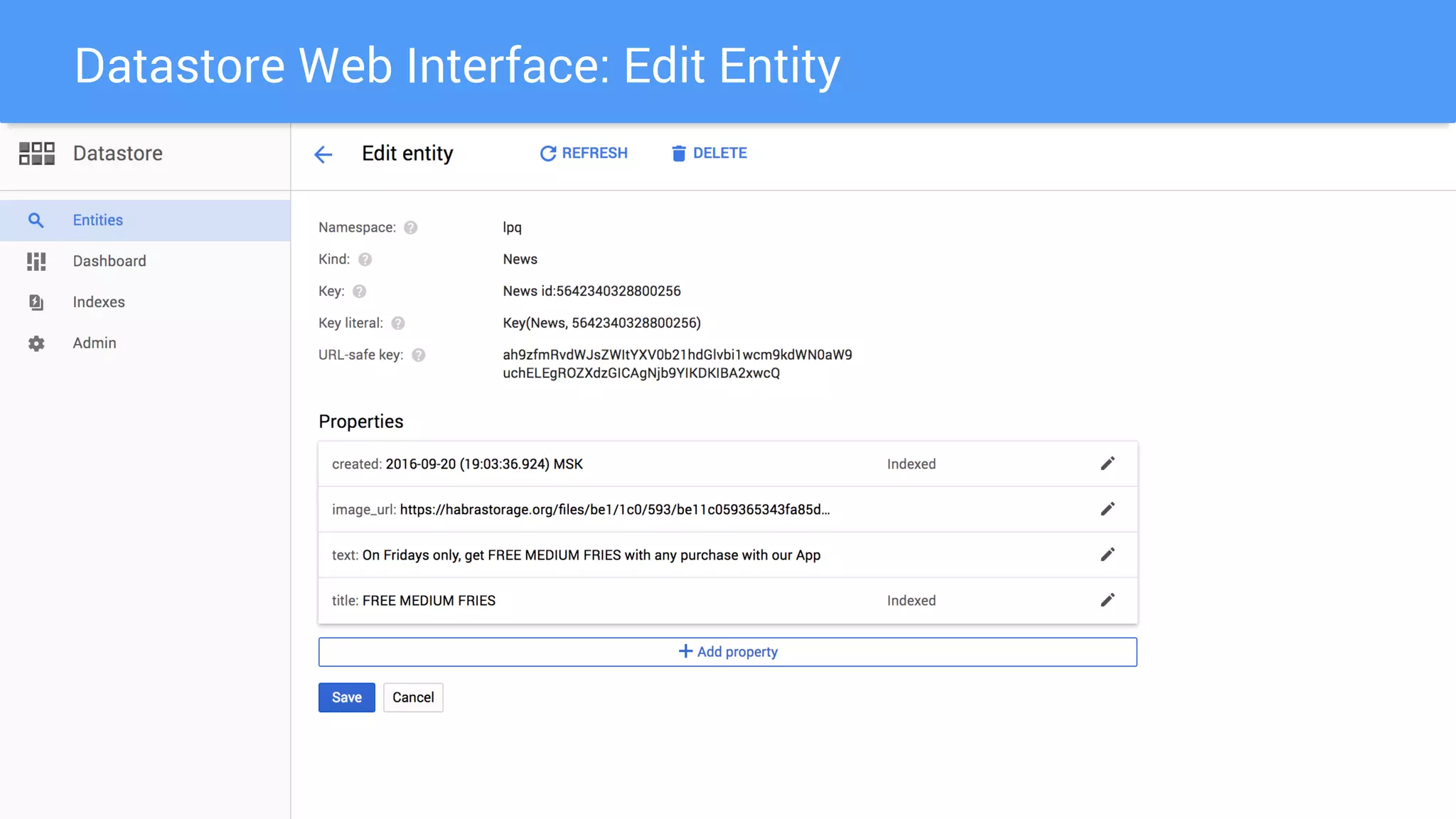This screenshot has height=819, width=1456.
Task: Click the DELETE button label
Action: click(720, 154)
